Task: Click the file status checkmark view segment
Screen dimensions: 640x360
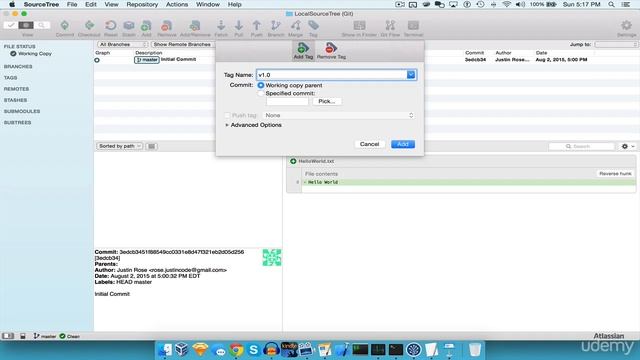Action: tap(11, 25)
